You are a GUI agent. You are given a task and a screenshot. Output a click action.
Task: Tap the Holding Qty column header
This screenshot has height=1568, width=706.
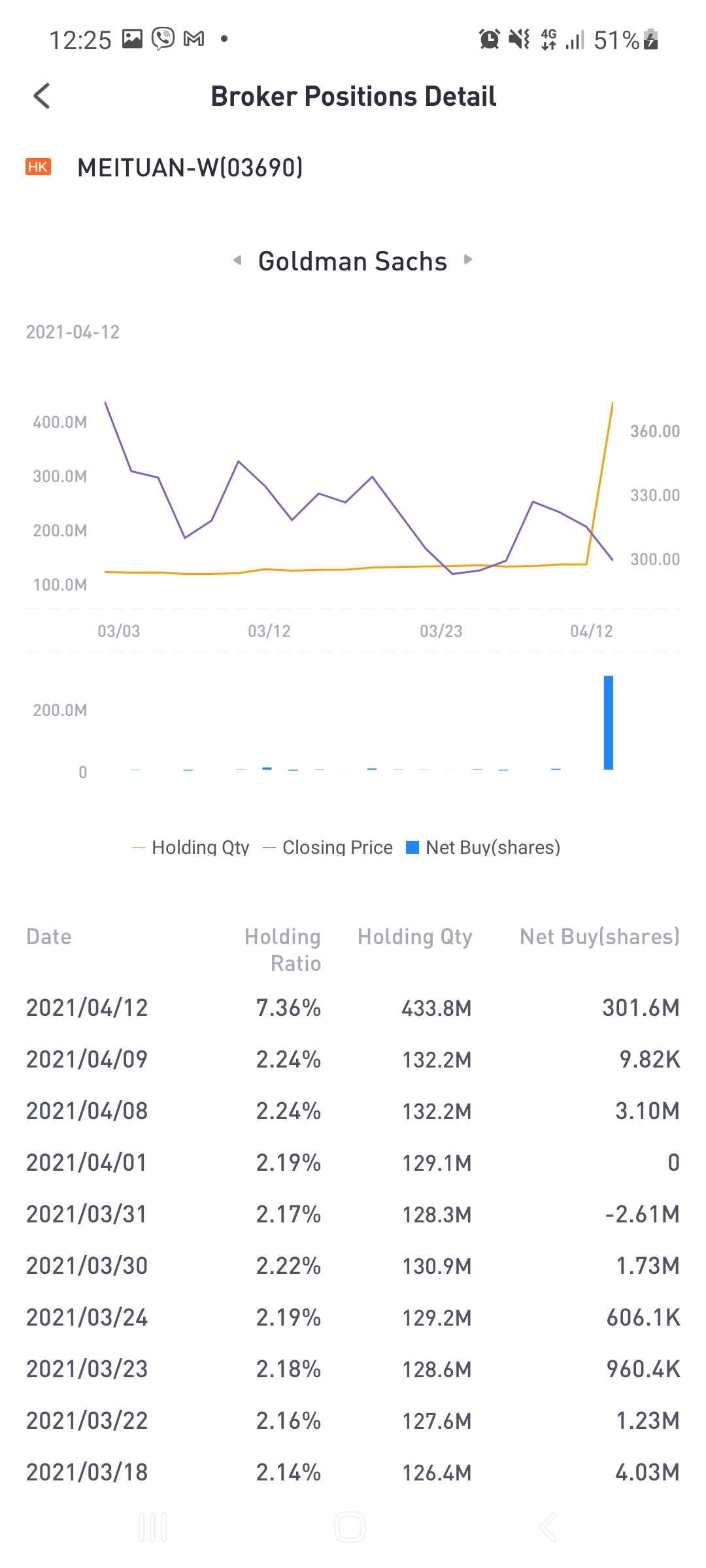tap(415, 936)
